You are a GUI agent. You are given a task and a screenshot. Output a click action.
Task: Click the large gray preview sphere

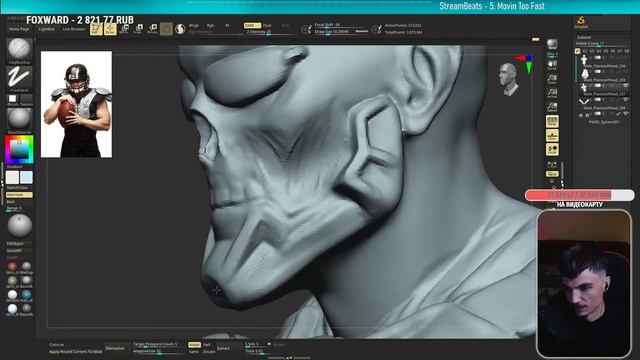(19, 225)
